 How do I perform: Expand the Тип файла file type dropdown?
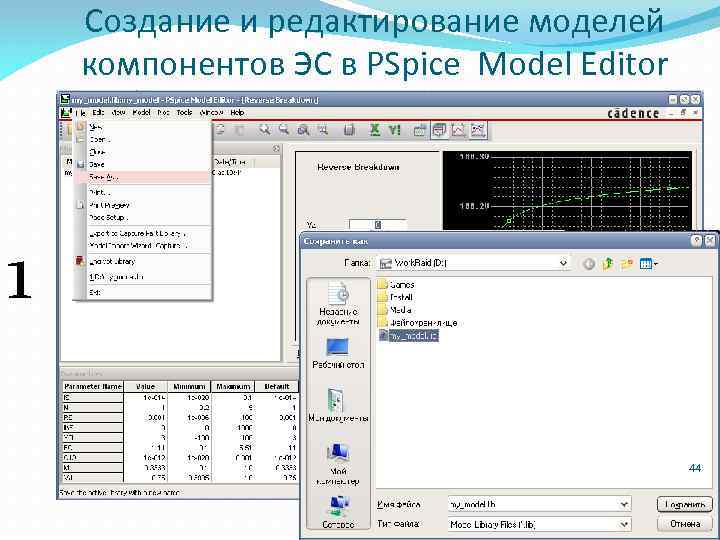tap(624, 524)
